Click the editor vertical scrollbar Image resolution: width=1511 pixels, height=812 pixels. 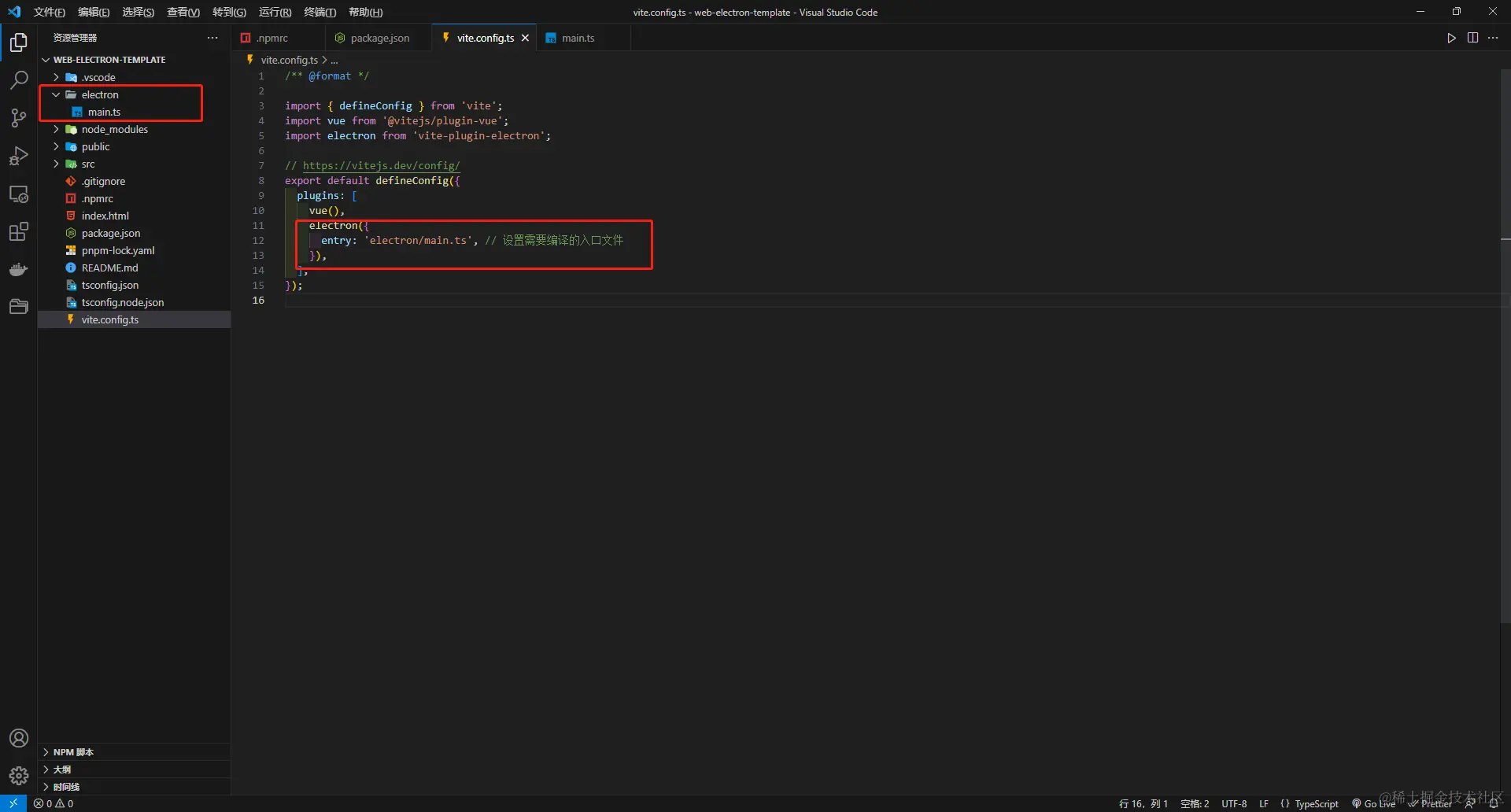1505,346
